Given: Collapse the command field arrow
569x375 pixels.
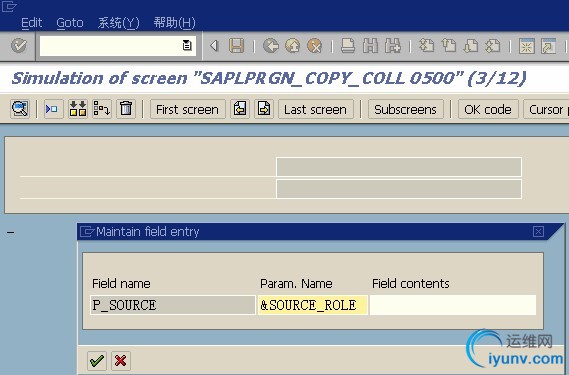Looking at the screenshot, I should coord(214,46).
